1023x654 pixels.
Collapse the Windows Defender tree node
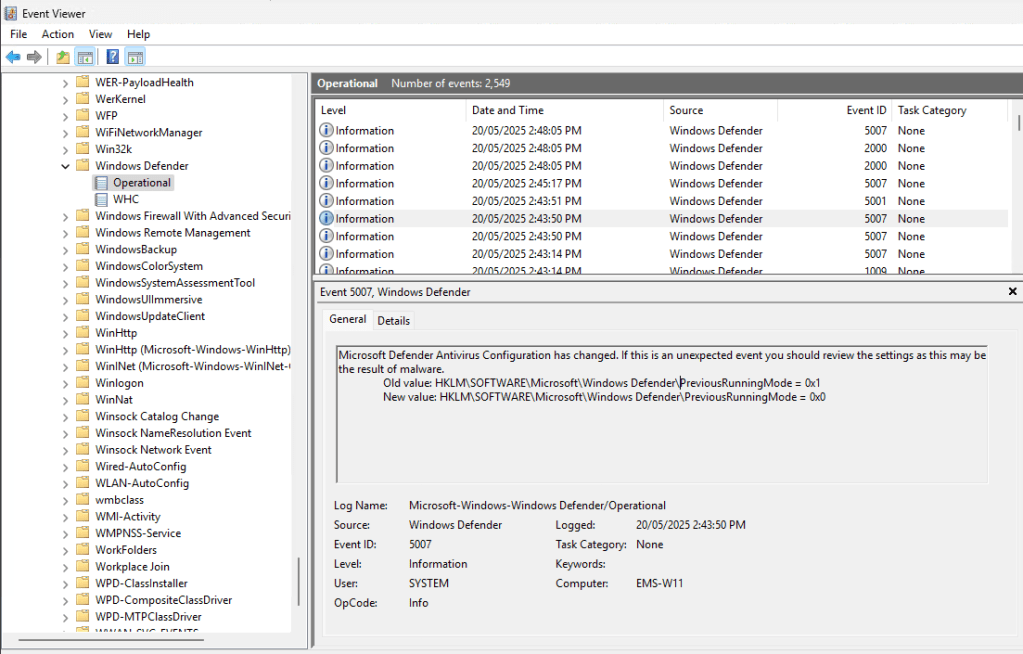click(66, 166)
